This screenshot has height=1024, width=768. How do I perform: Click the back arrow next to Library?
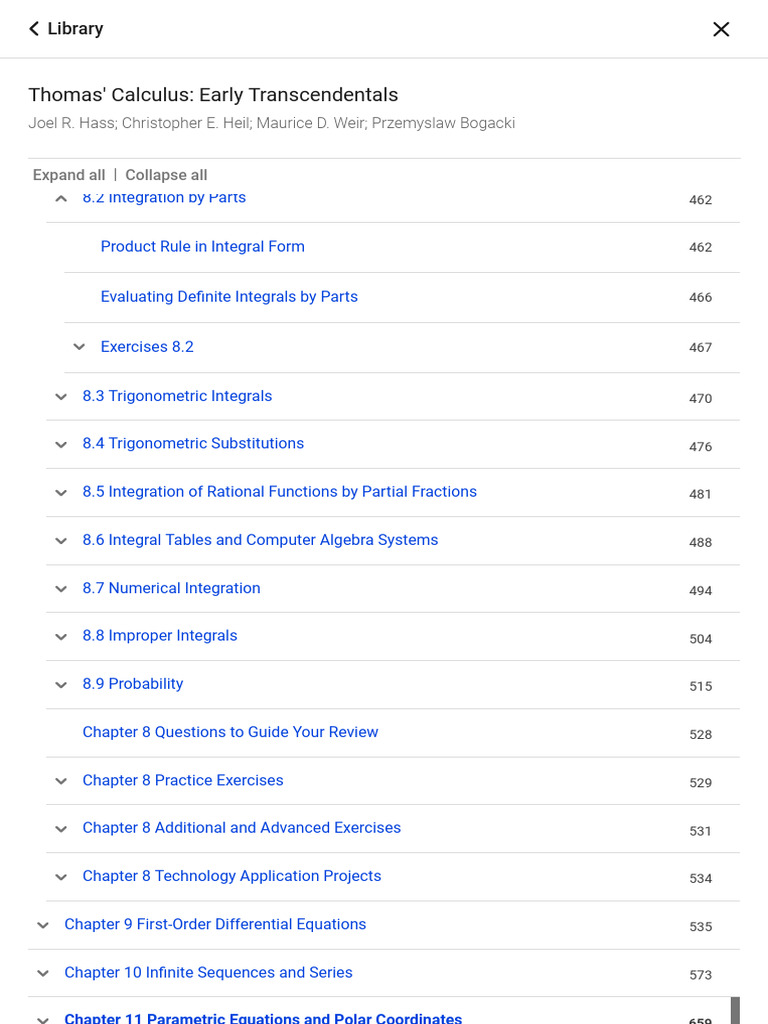[x=34, y=29]
